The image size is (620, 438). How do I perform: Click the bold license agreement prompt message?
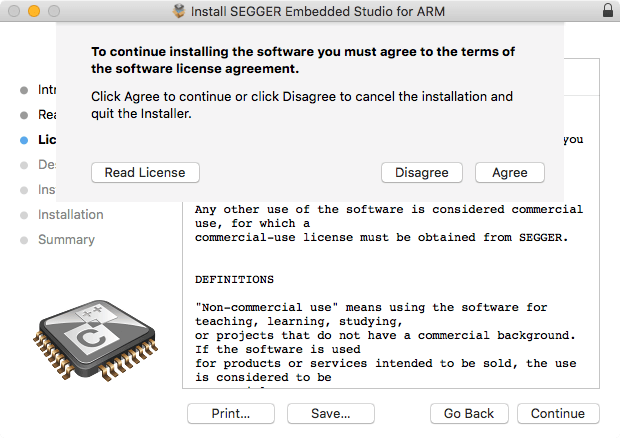pyautogui.click(x=303, y=60)
